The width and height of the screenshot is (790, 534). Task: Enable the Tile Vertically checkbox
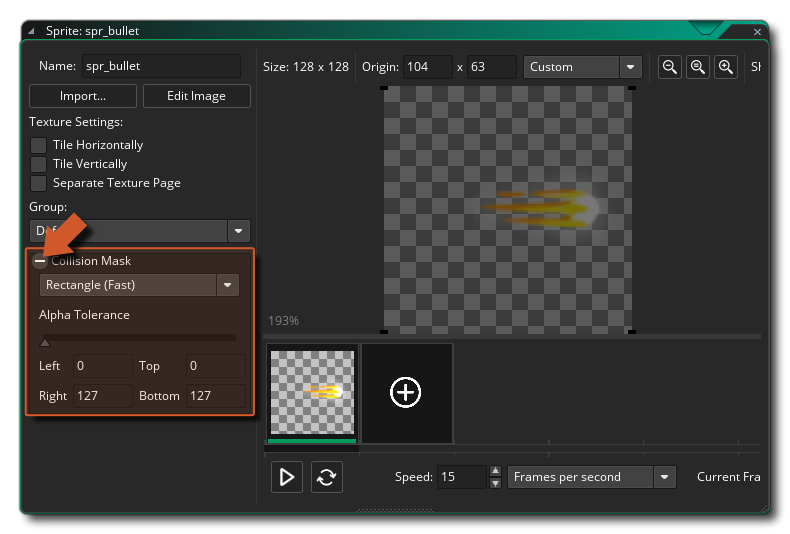point(38,164)
